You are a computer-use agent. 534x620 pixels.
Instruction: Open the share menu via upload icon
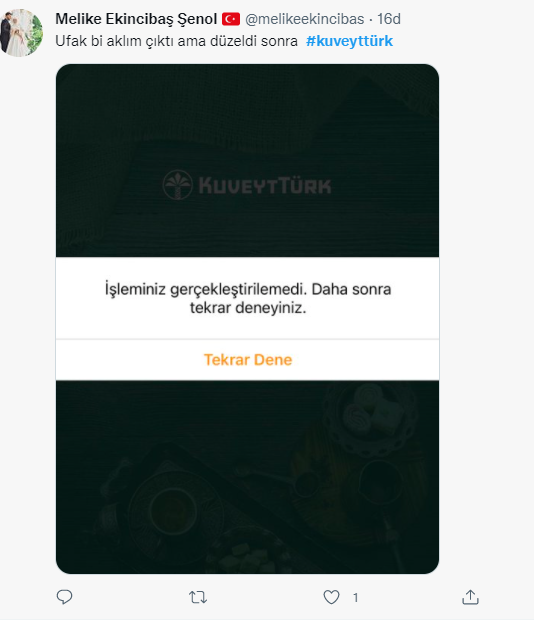pyautogui.click(x=470, y=597)
